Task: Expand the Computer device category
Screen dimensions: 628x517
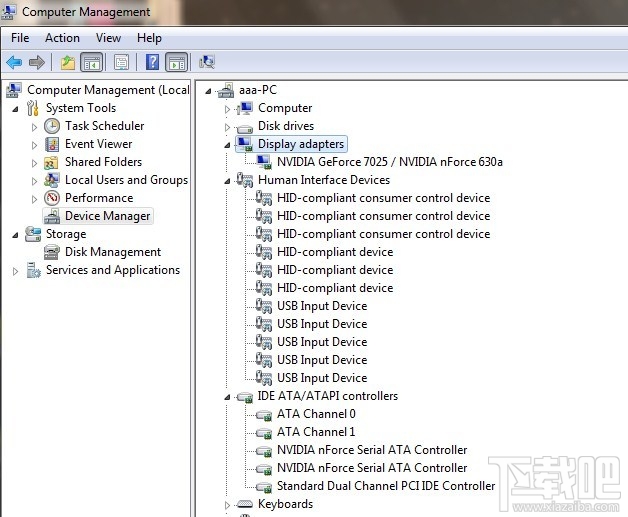Action: point(227,109)
